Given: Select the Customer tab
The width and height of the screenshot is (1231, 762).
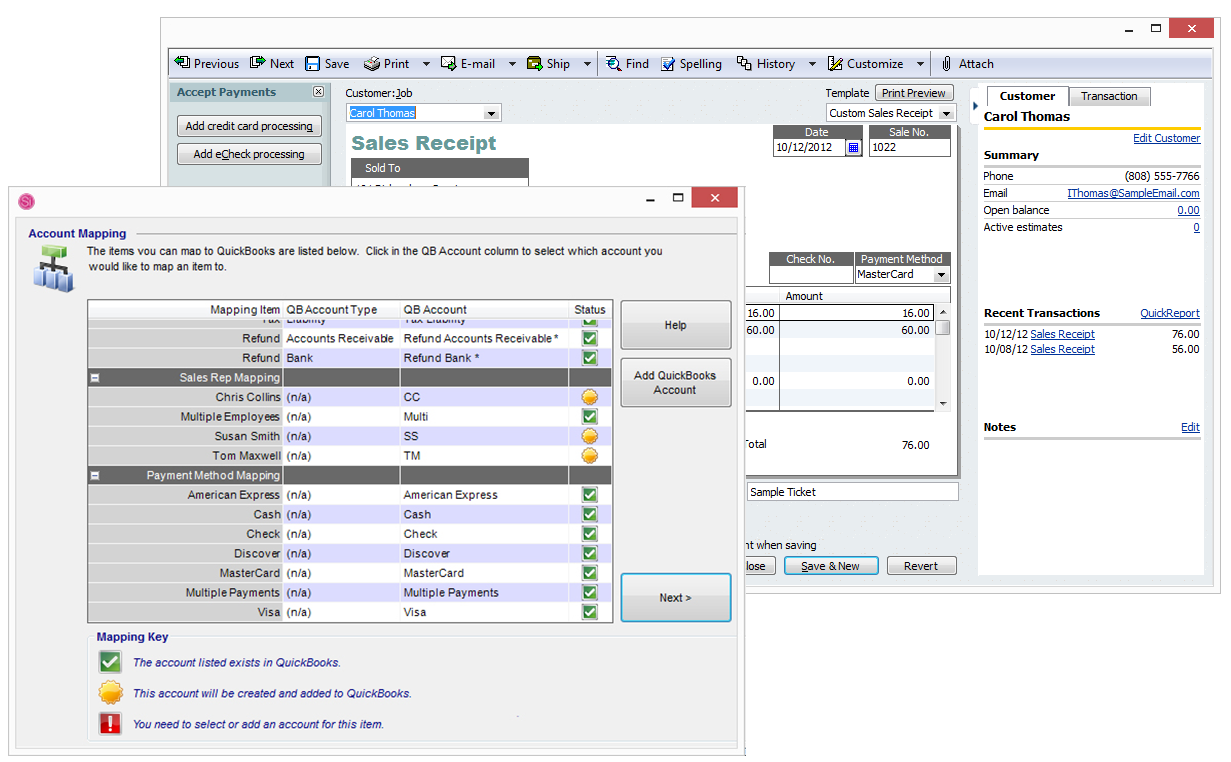Looking at the screenshot, I should click(1027, 96).
